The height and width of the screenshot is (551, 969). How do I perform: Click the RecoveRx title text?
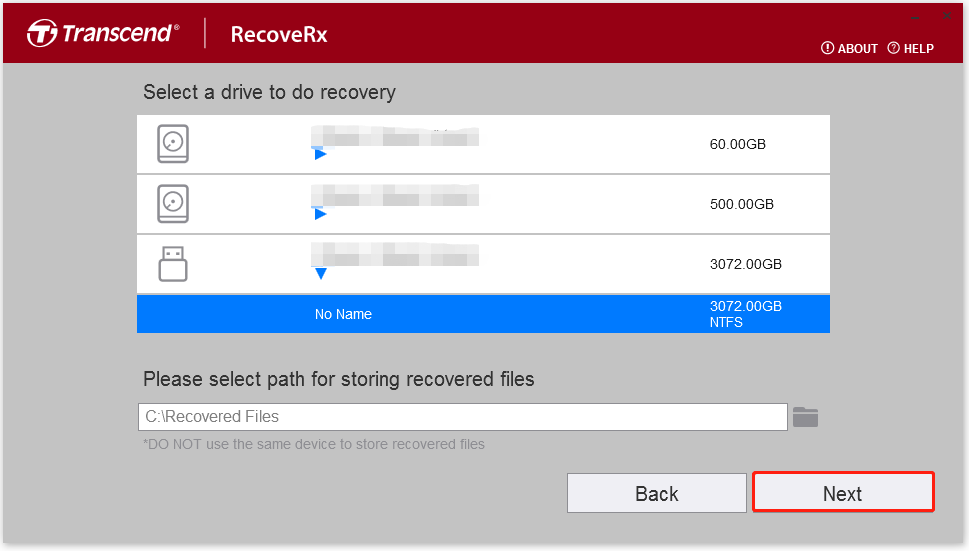tap(279, 34)
